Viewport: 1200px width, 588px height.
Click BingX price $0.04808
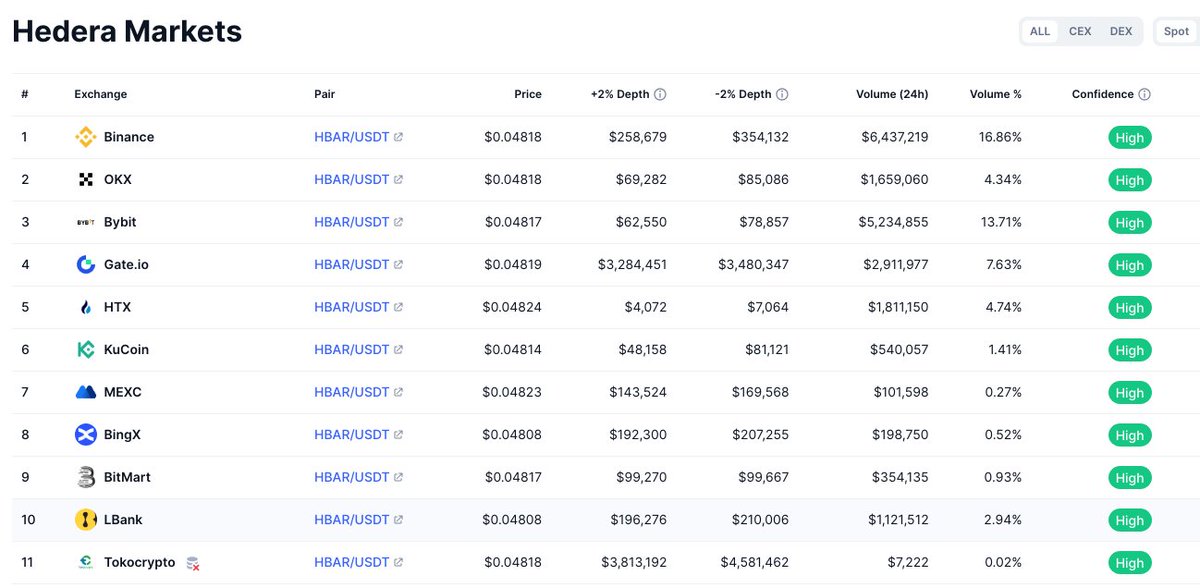tap(512, 435)
